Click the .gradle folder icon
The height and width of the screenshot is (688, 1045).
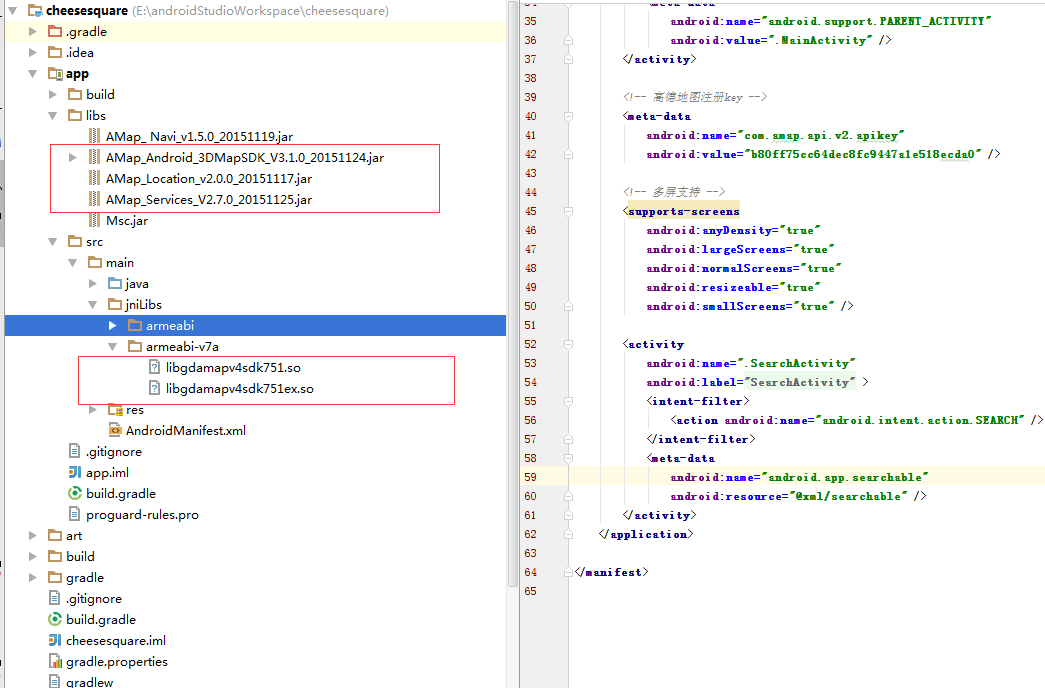click(x=55, y=31)
